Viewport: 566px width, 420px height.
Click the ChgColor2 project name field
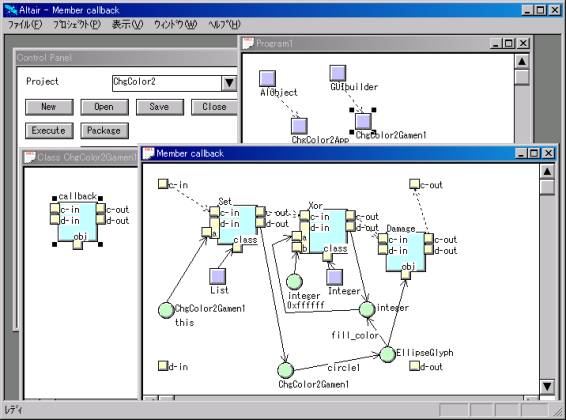[x=167, y=83]
